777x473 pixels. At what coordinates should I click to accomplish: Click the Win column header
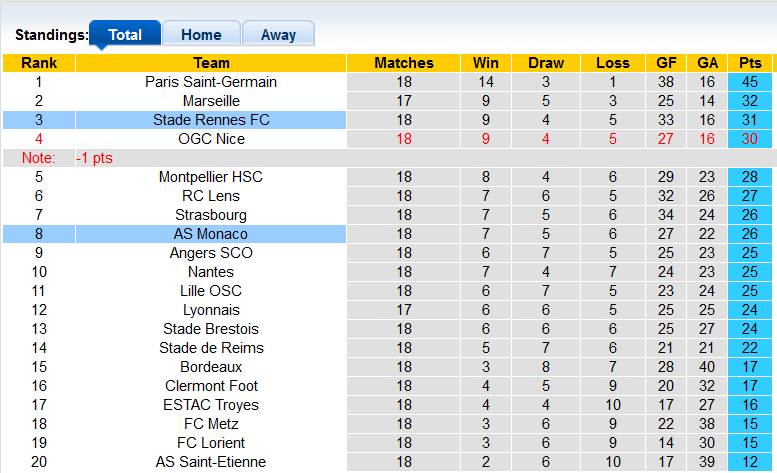(486, 63)
